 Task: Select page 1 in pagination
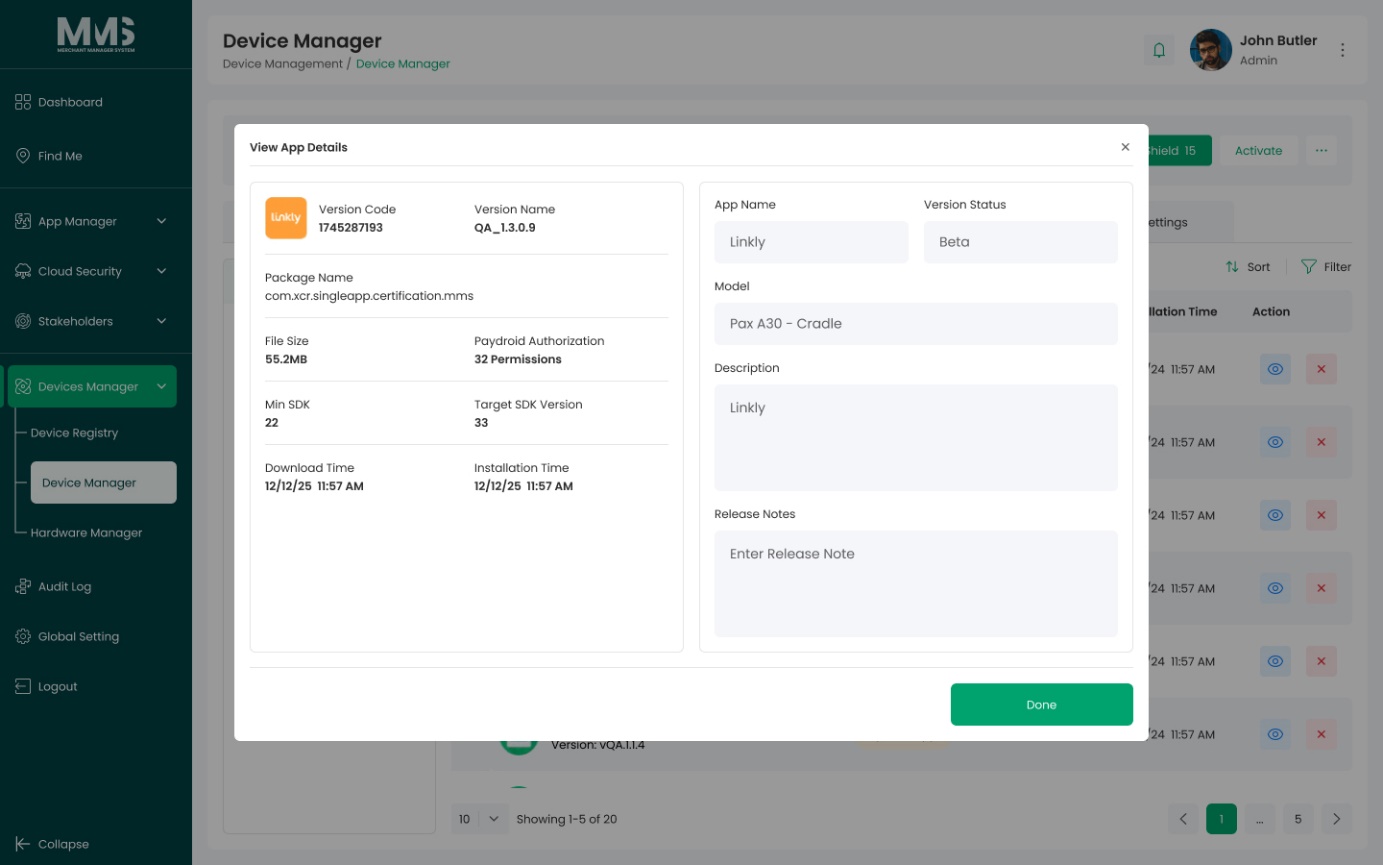pos(1221,819)
